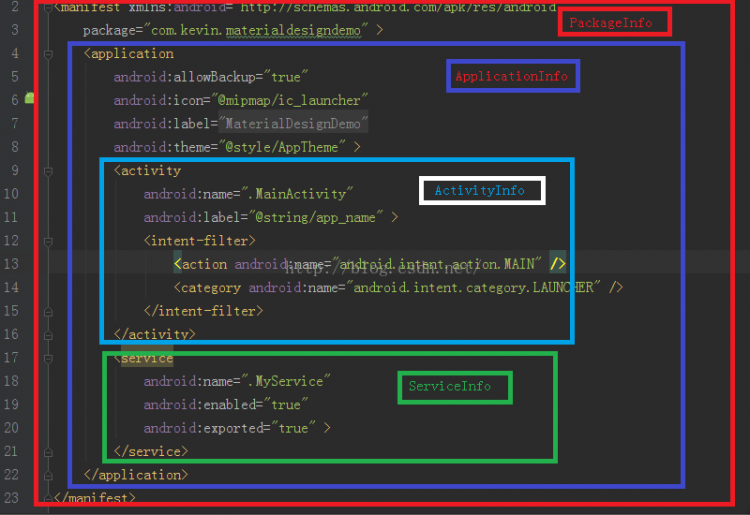Click line number 5 in the gutter

[x=15, y=77]
